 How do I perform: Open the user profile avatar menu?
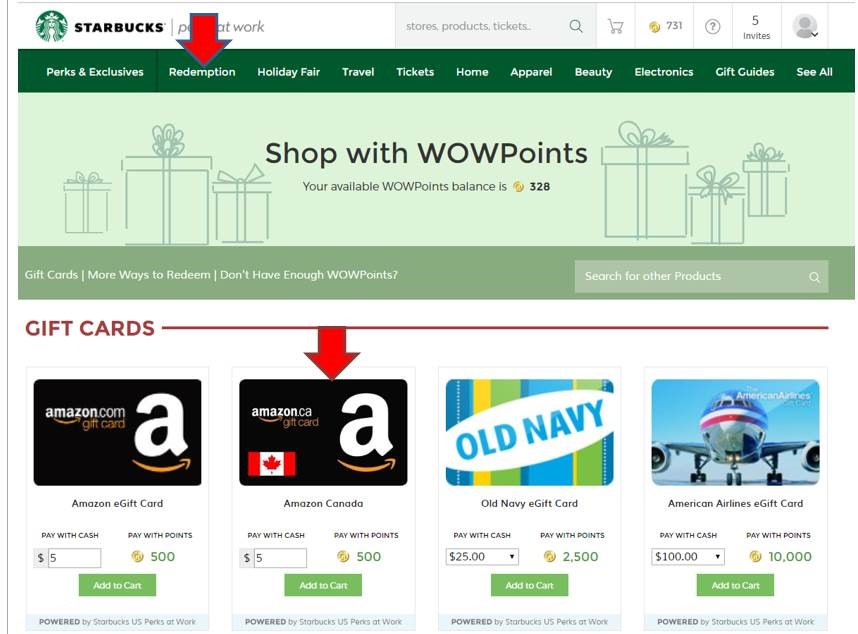(805, 26)
